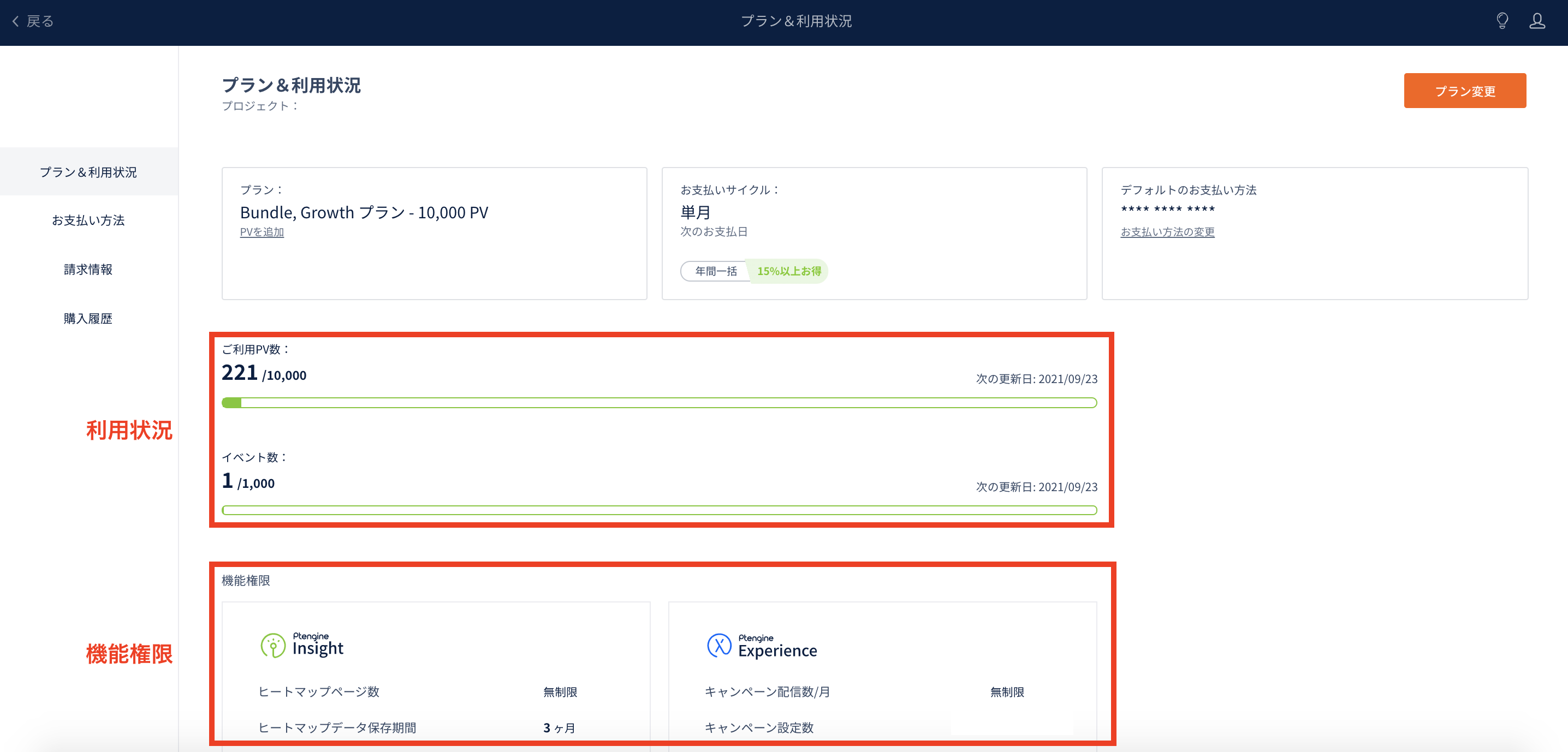Screen dimensions: 1568x752
Task: Open the user account icon
Action: pyautogui.click(x=1537, y=21)
